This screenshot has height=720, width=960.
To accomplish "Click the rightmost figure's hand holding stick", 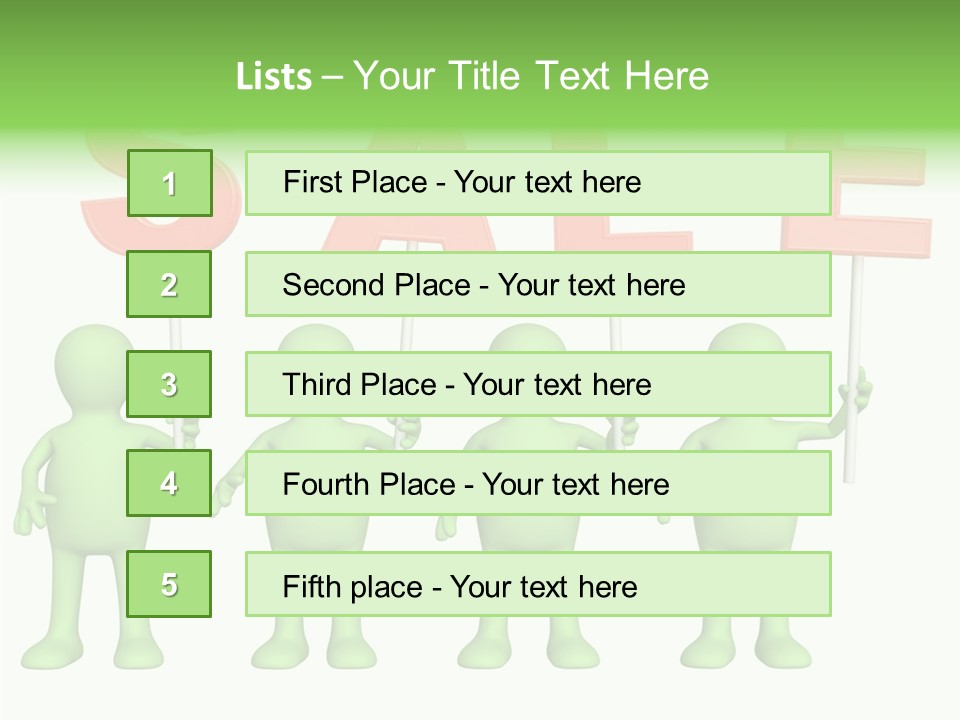I will (856, 395).
